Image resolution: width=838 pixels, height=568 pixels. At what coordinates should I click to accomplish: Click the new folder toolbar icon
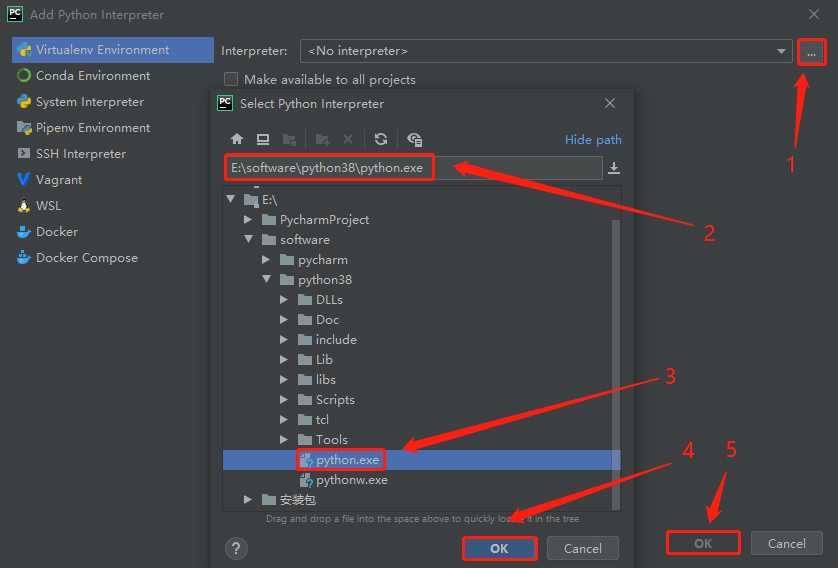pos(322,139)
